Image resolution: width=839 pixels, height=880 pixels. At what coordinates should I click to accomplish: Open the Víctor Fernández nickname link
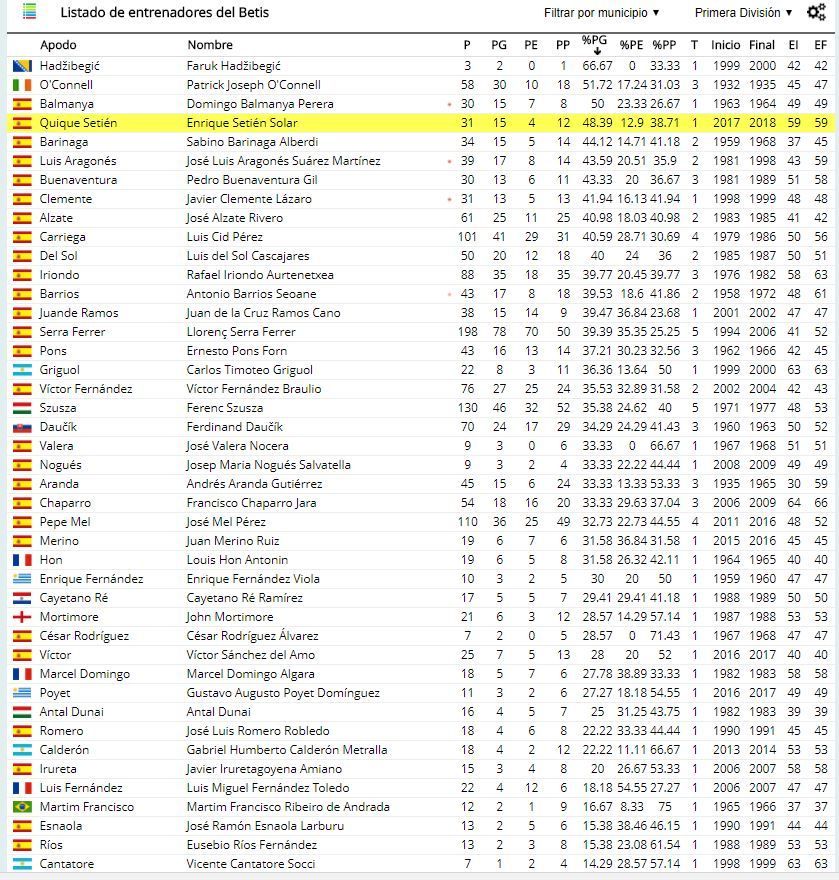86,389
